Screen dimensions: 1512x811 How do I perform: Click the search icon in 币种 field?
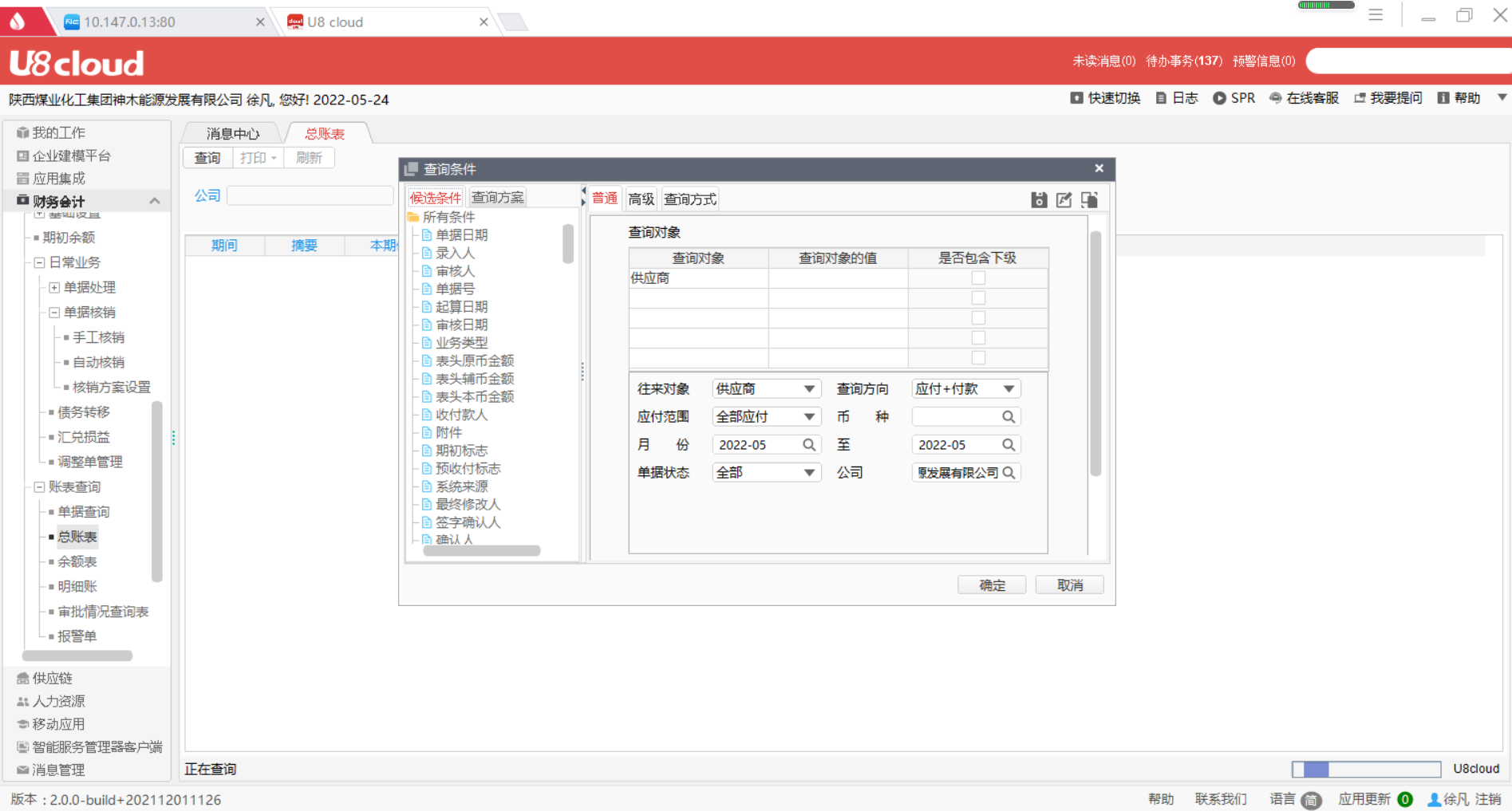[1009, 417]
